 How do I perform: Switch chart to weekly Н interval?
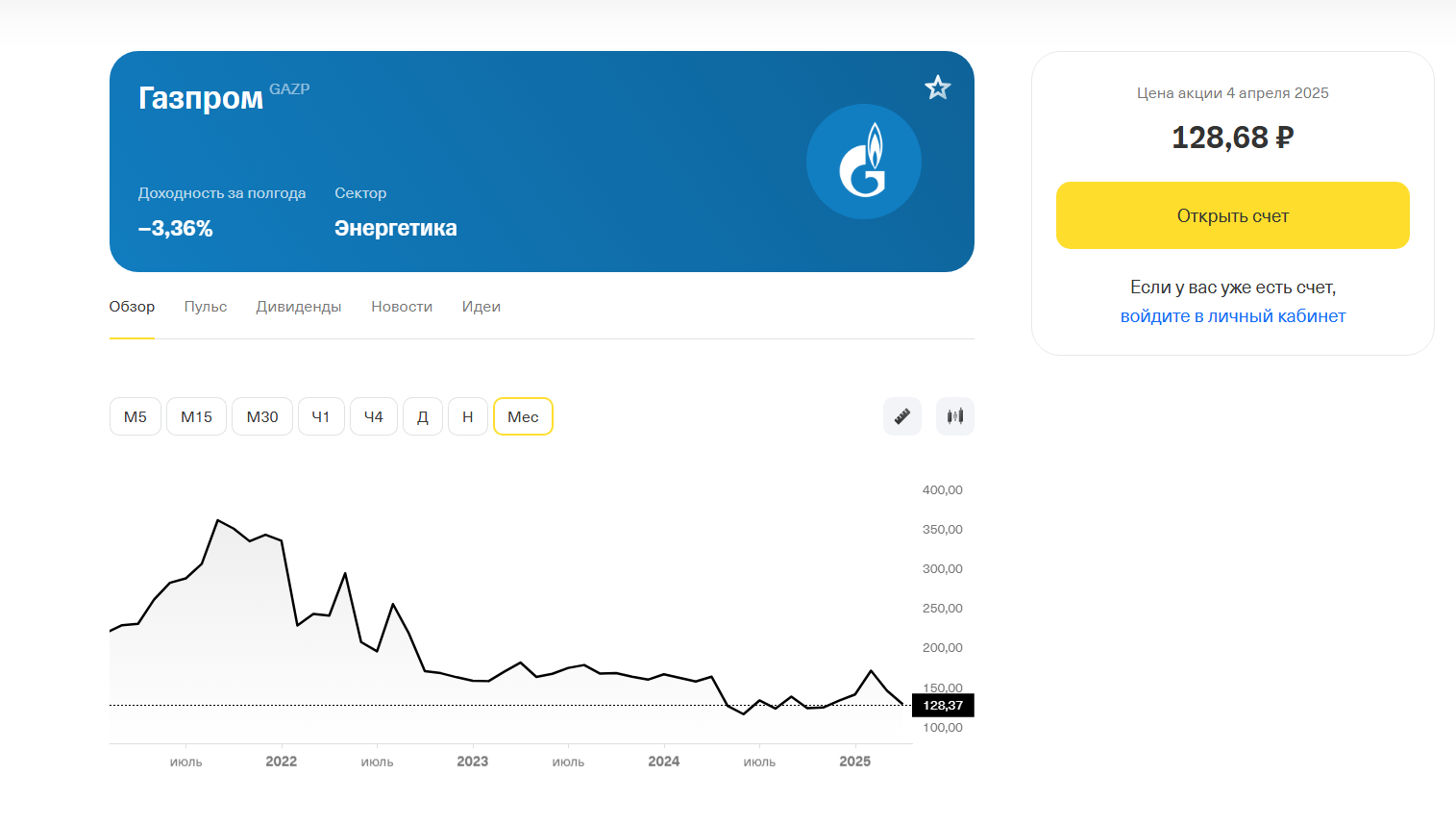pyautogui.click(x=468, y=416)
